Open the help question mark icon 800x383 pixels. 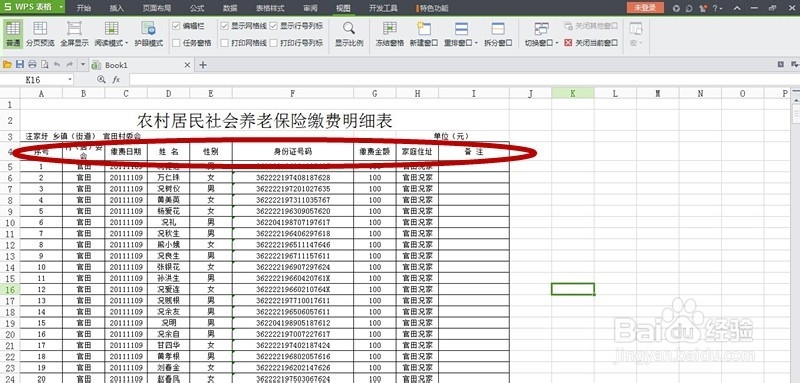click(x=715, y=8)
